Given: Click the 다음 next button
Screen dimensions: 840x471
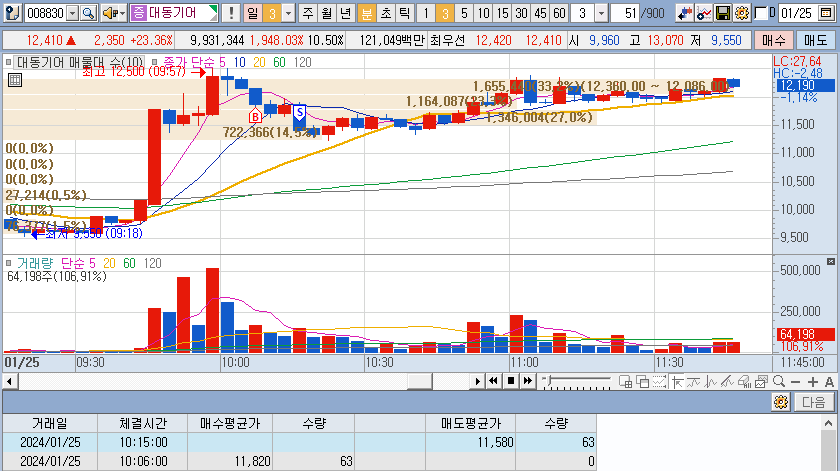Looking at the screenshot, I should point(814,402).
